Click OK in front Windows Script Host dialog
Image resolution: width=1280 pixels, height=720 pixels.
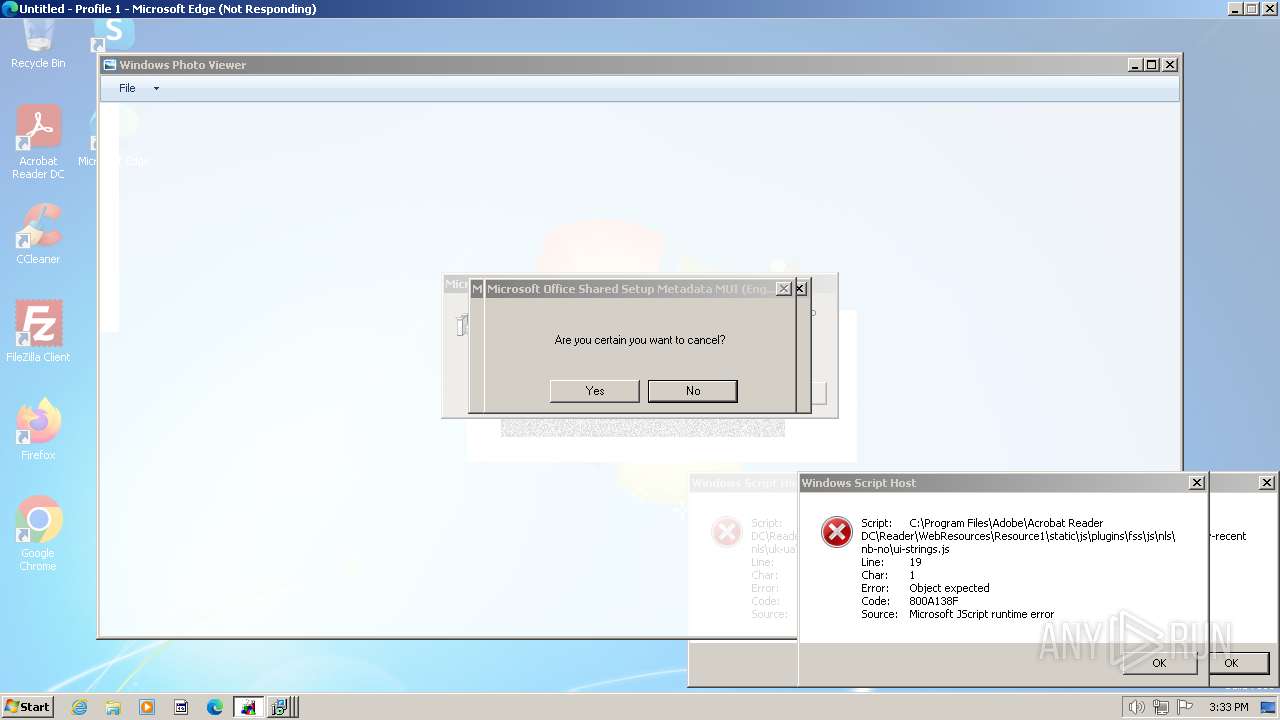click(1159, 663)
